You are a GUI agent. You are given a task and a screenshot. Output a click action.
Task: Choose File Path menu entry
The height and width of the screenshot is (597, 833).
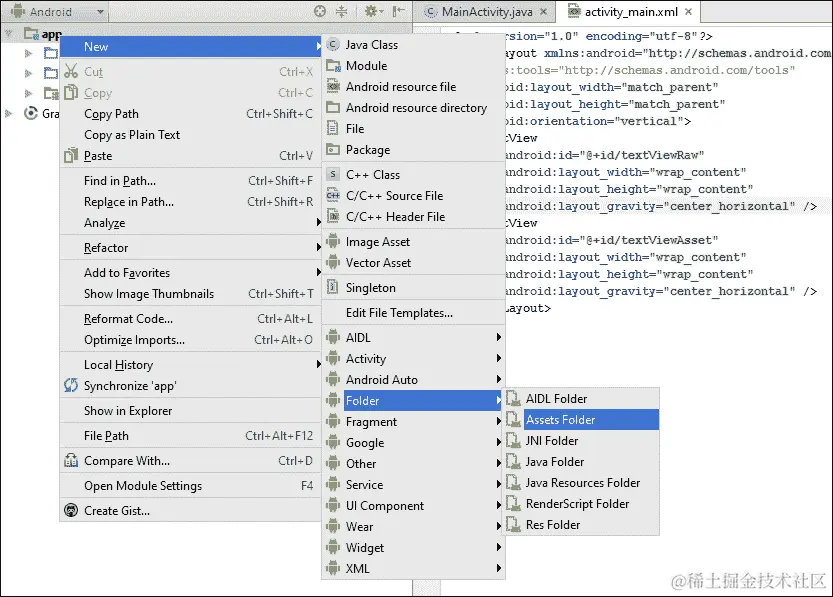[x=191, y=436]
